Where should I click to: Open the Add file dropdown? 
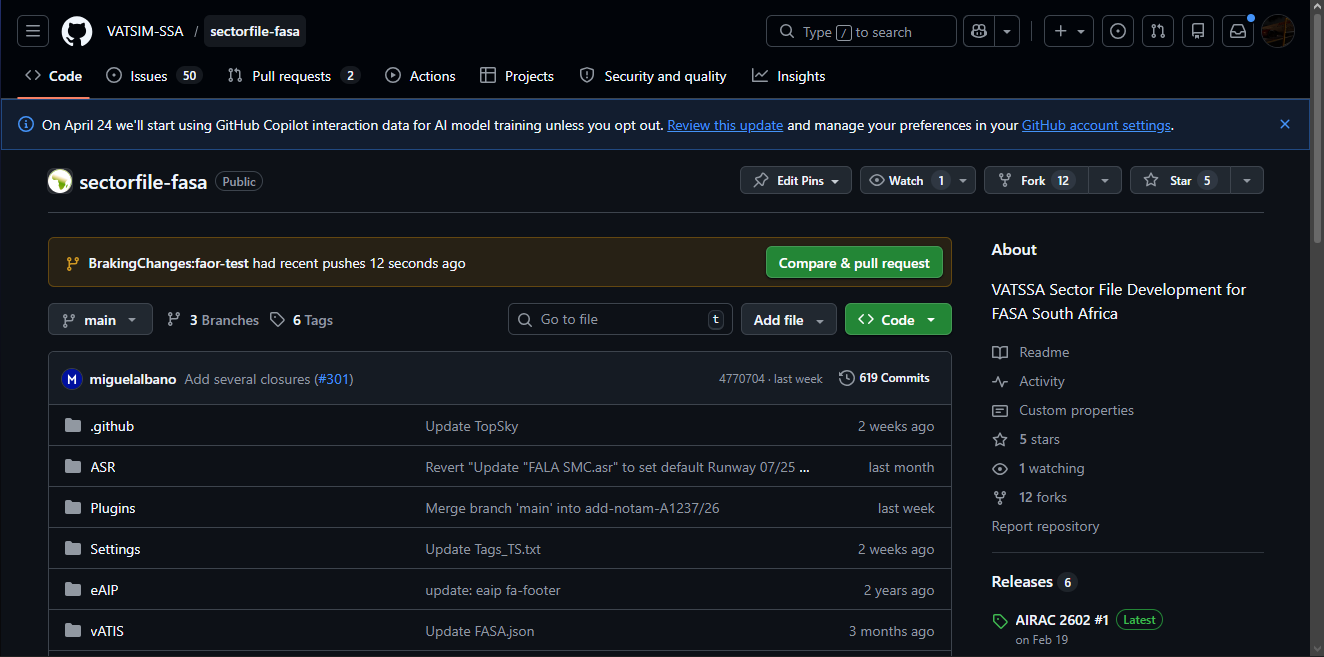point(788,320)
